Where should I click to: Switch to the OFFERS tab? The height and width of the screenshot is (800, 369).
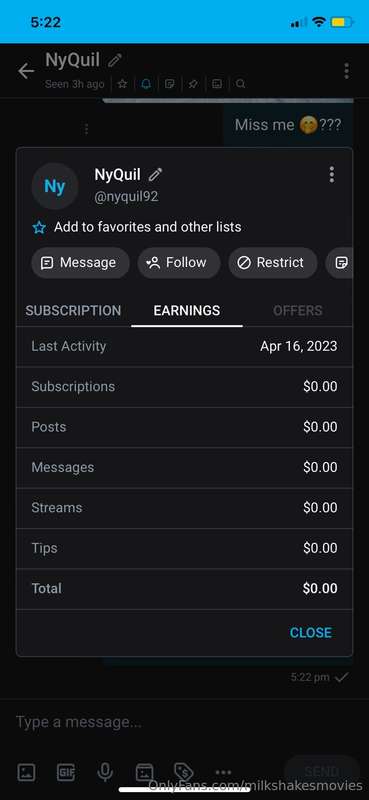[x=298, y=311]
